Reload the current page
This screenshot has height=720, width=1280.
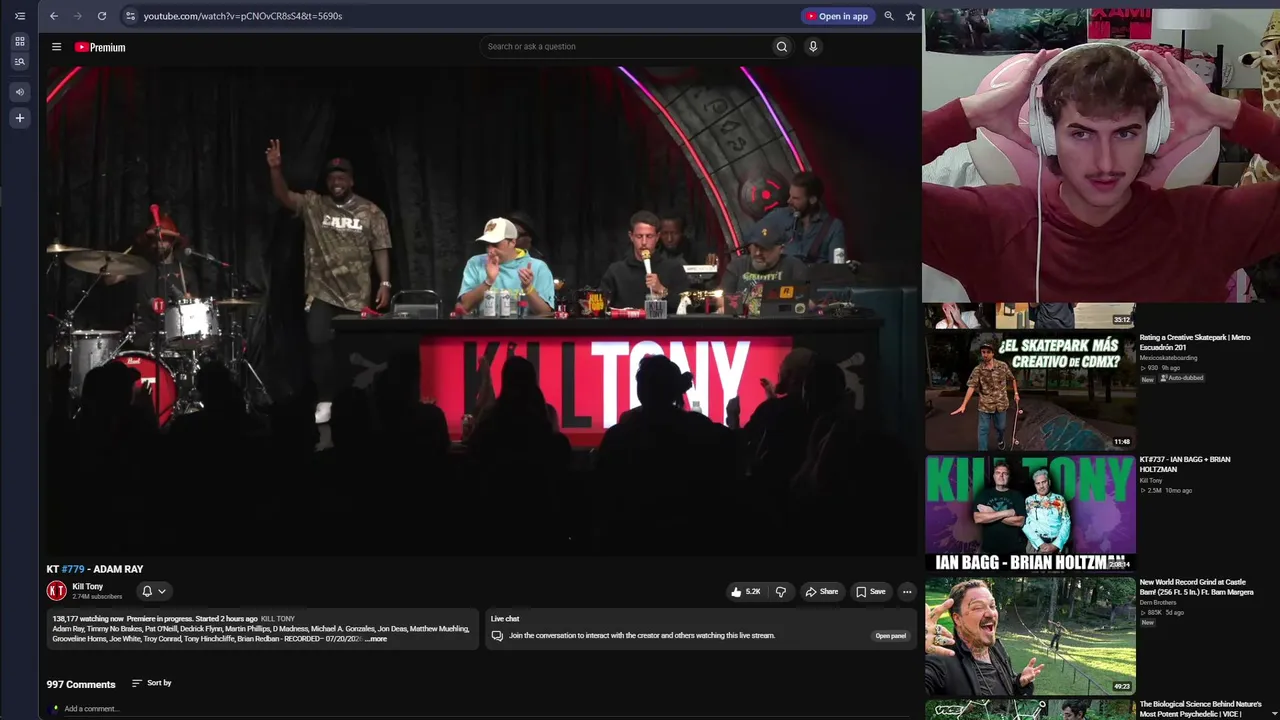coord(102,16)
